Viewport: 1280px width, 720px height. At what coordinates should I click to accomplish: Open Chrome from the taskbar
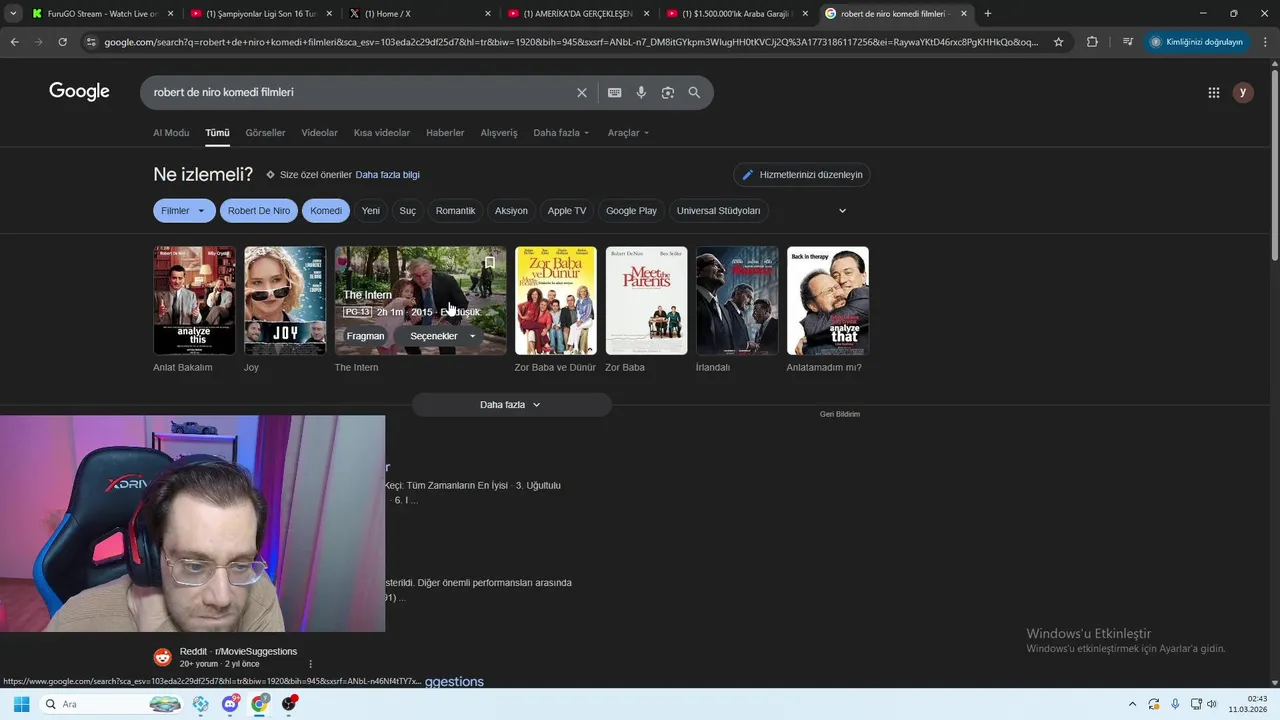[260, 704]
